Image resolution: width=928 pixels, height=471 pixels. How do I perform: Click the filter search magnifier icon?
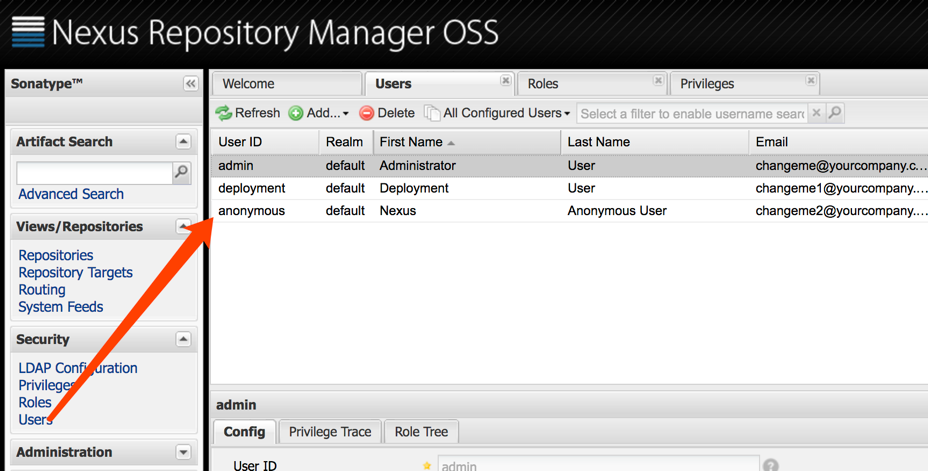point(835,113)
